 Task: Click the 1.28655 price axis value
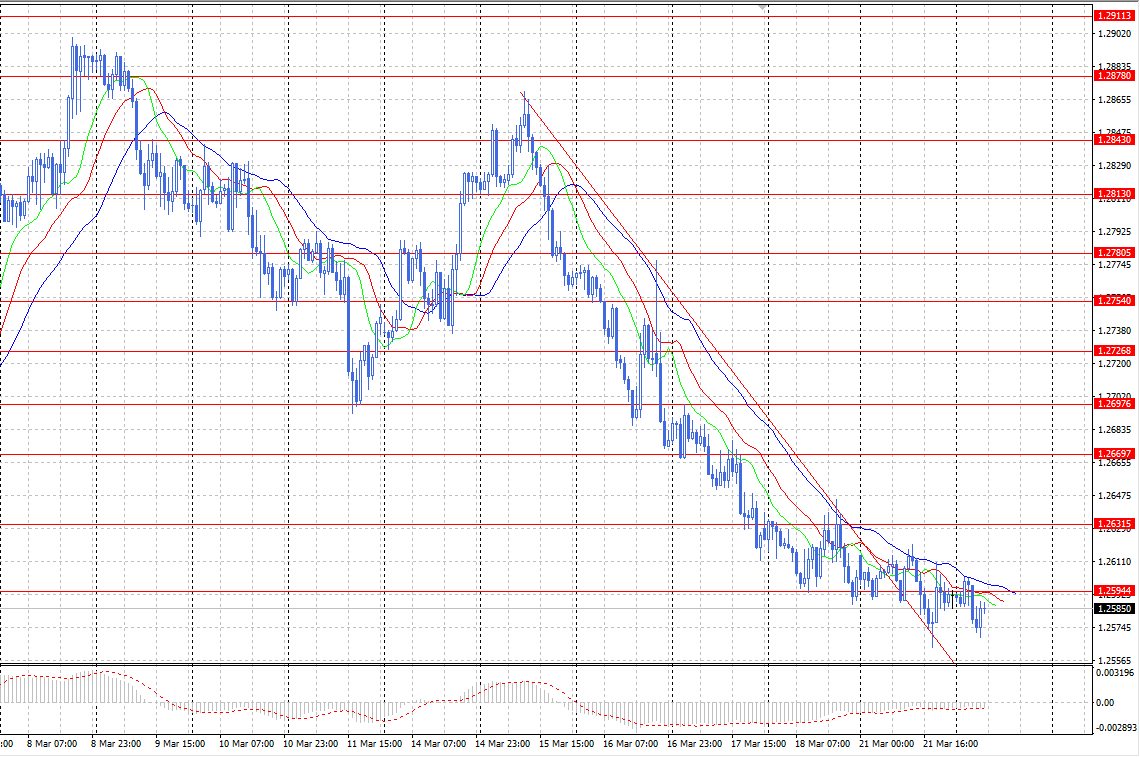tap(1115, 100)
